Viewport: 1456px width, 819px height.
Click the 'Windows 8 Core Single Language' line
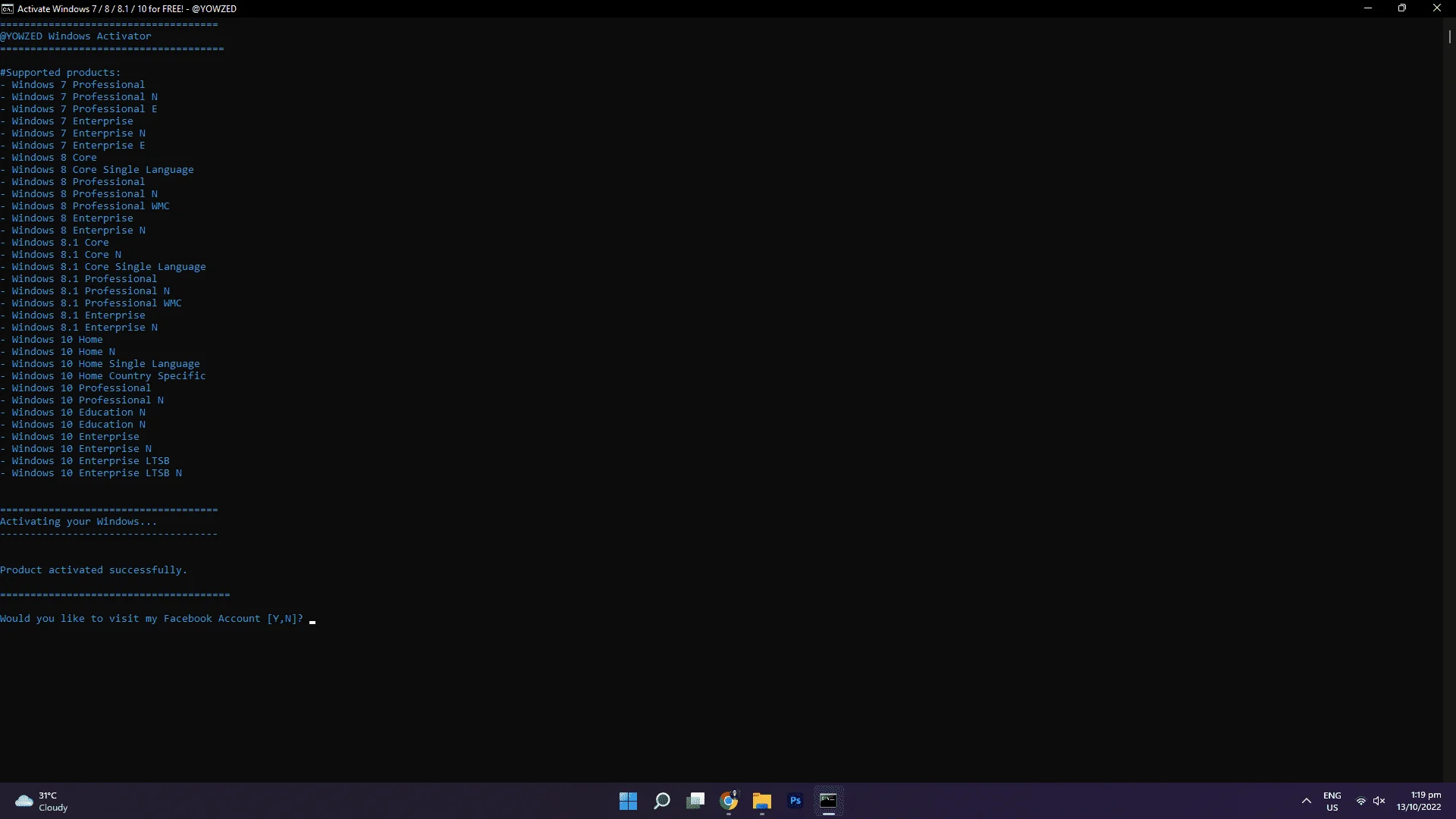pyautogui.click(x=97, y=170)
